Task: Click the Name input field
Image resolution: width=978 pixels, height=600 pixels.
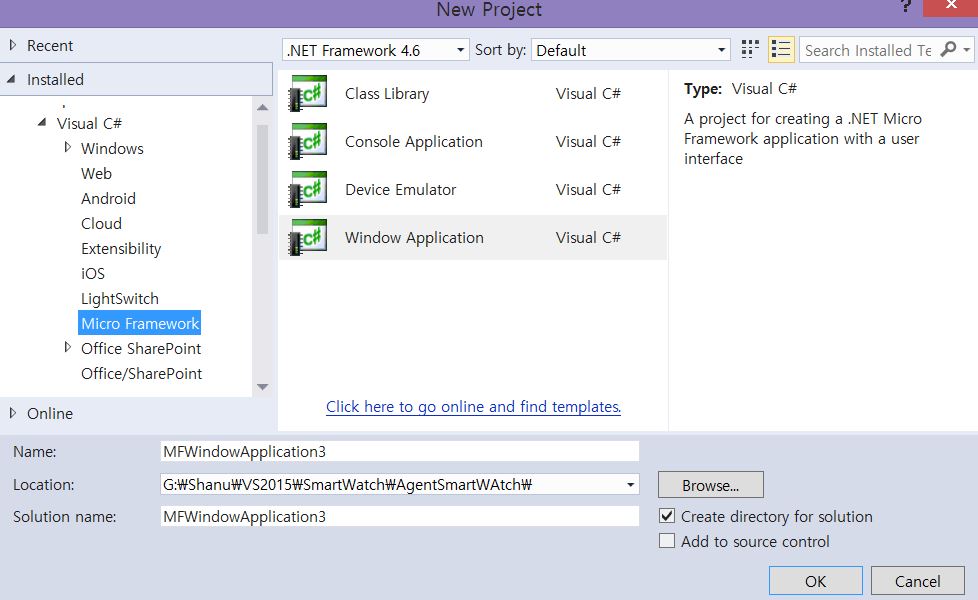Action: tap(400, 451)
